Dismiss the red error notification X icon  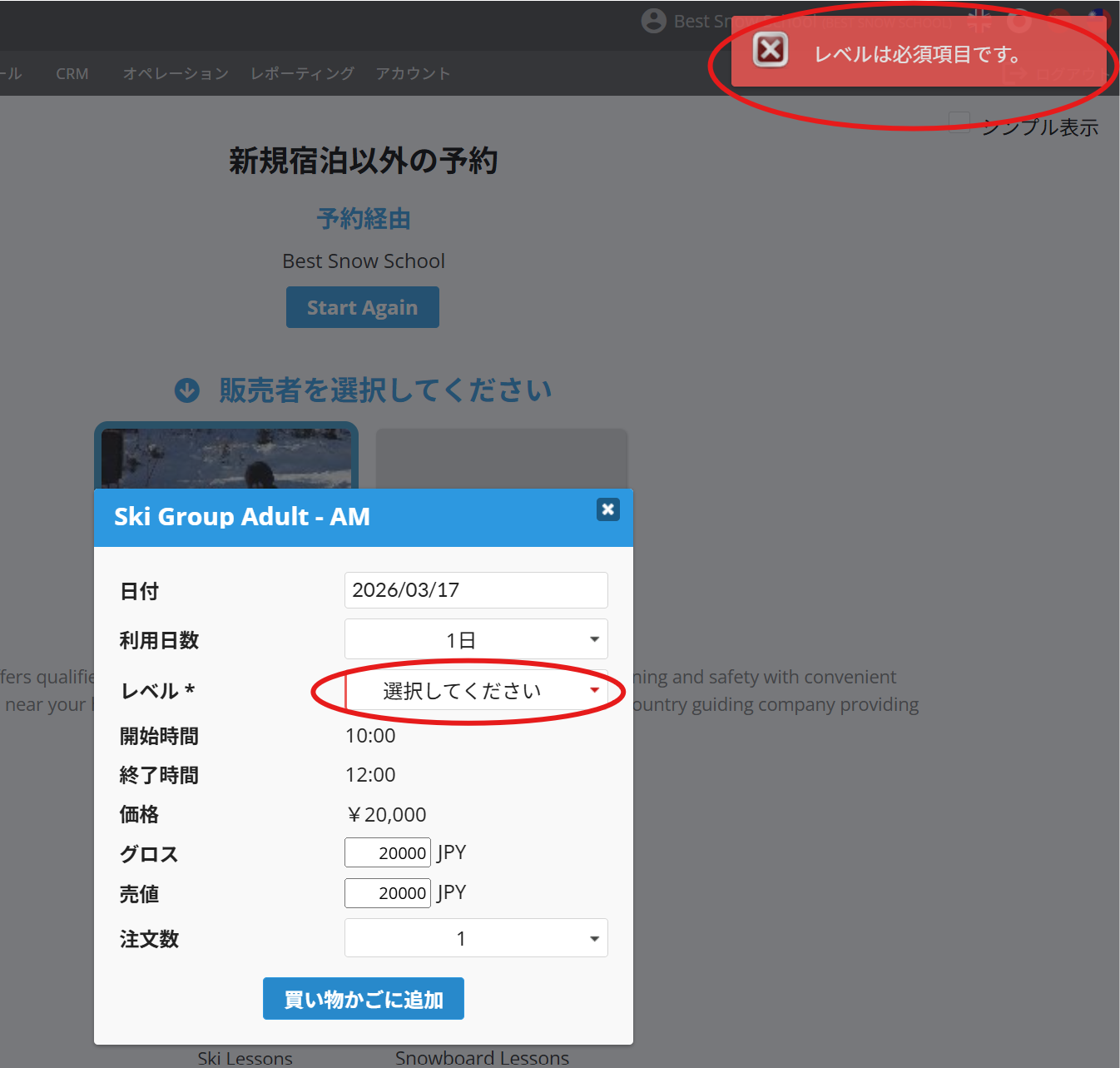click(x=771, y=50)
